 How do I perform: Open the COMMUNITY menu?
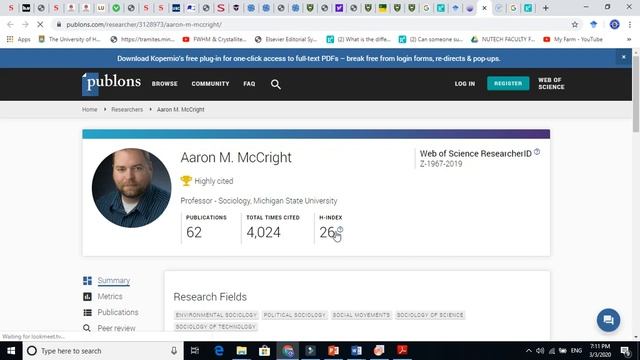point(210,84)
